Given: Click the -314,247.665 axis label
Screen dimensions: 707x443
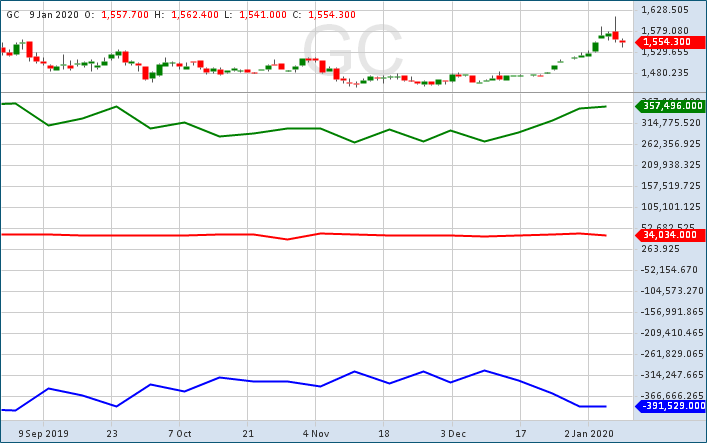Looking at the screenshot, I should (672, 375).
